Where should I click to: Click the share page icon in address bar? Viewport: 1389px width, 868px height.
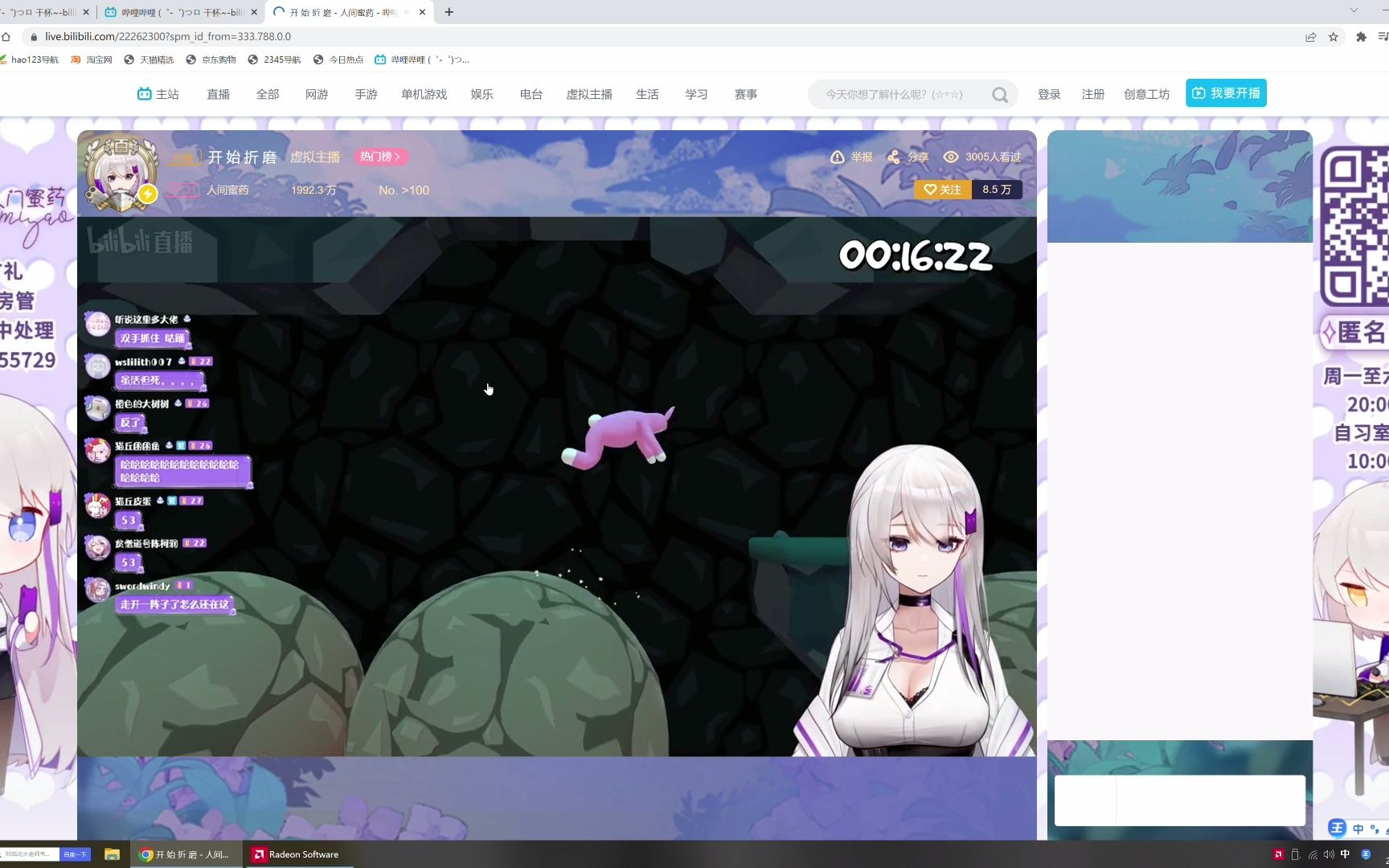tap(1311, 37)
